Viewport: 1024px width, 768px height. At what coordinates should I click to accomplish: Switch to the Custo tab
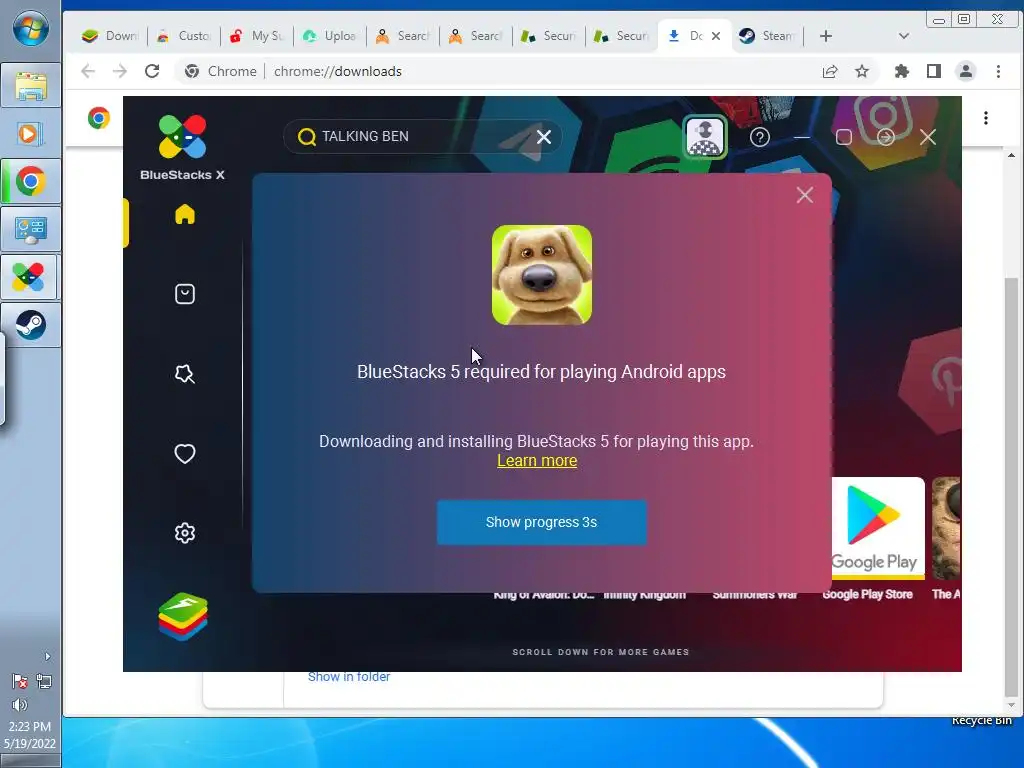pos(184,36)
